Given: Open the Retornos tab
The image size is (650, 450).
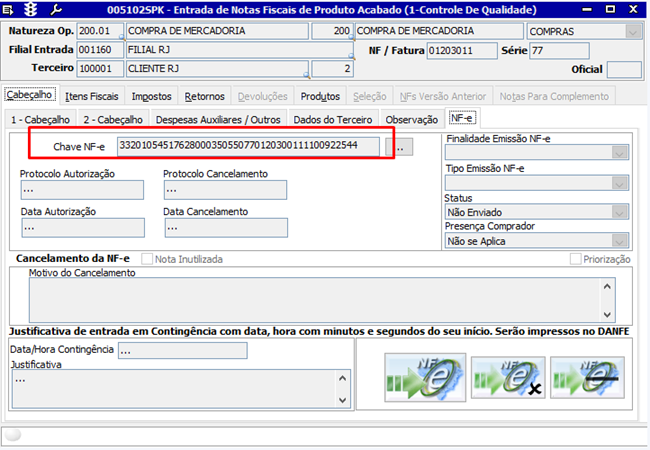Looking at the screenshot, I should (x=204, y=96).
